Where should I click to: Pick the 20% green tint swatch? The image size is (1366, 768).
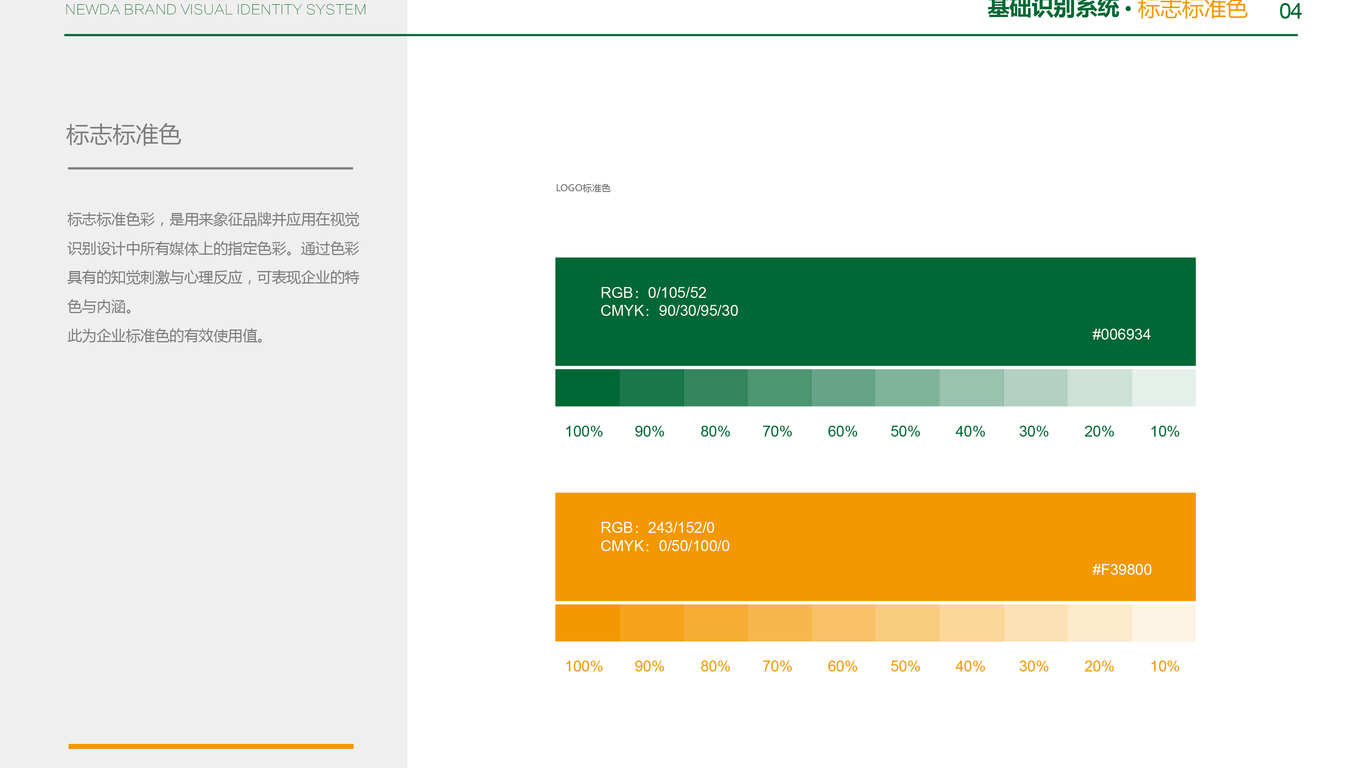1100,388
